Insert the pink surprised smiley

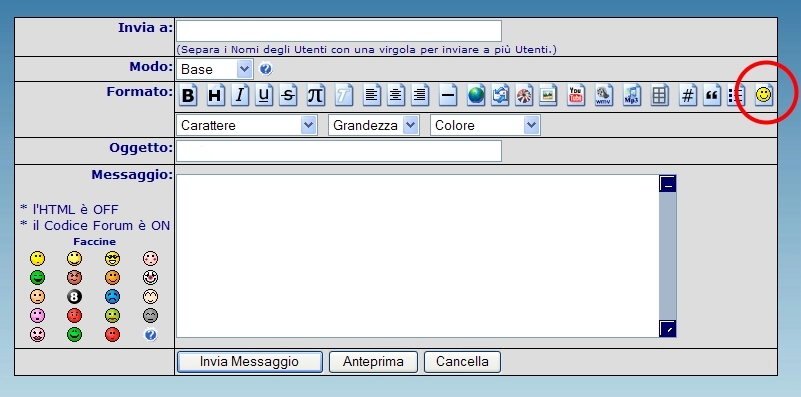click(x=37, y=316)
